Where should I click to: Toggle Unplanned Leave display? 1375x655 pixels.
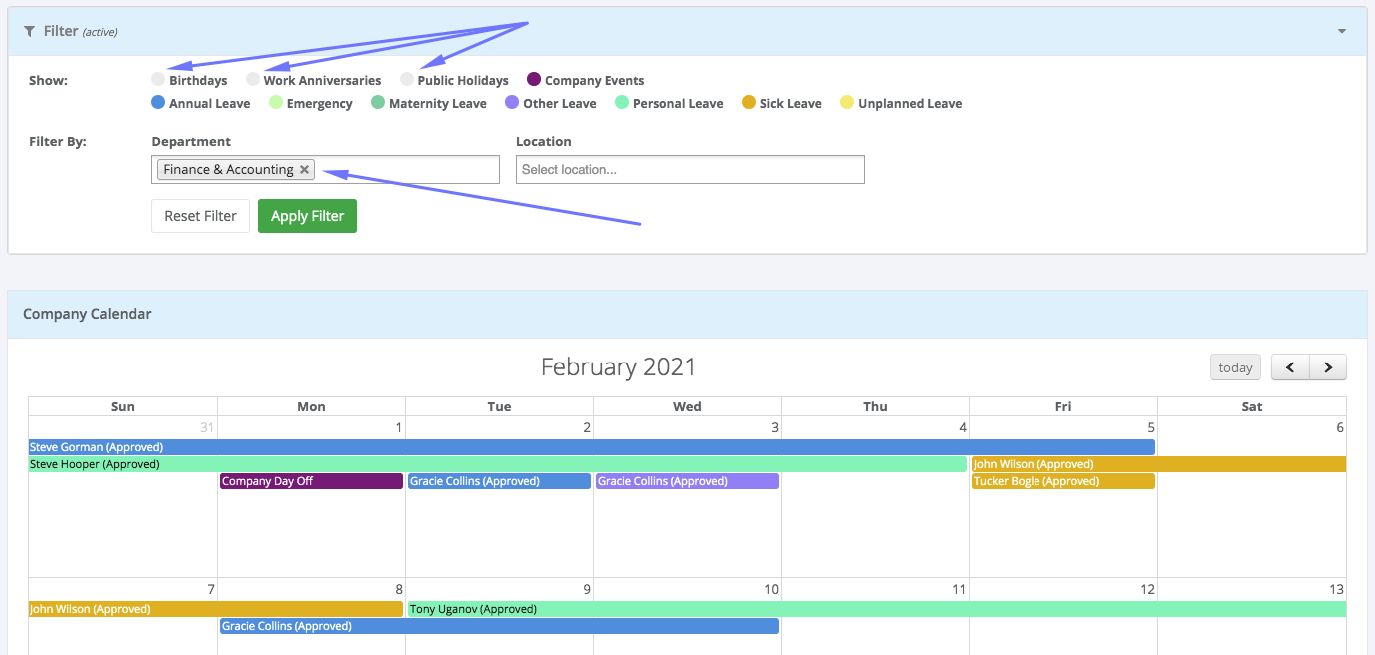847,102
